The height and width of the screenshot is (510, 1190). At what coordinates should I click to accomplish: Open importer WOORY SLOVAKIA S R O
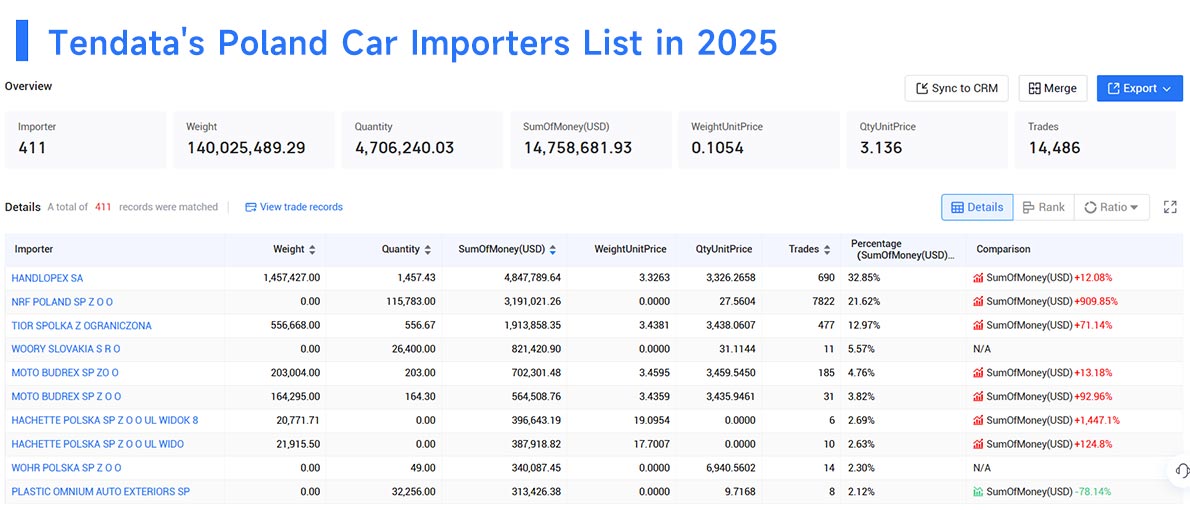click(65, 349)
